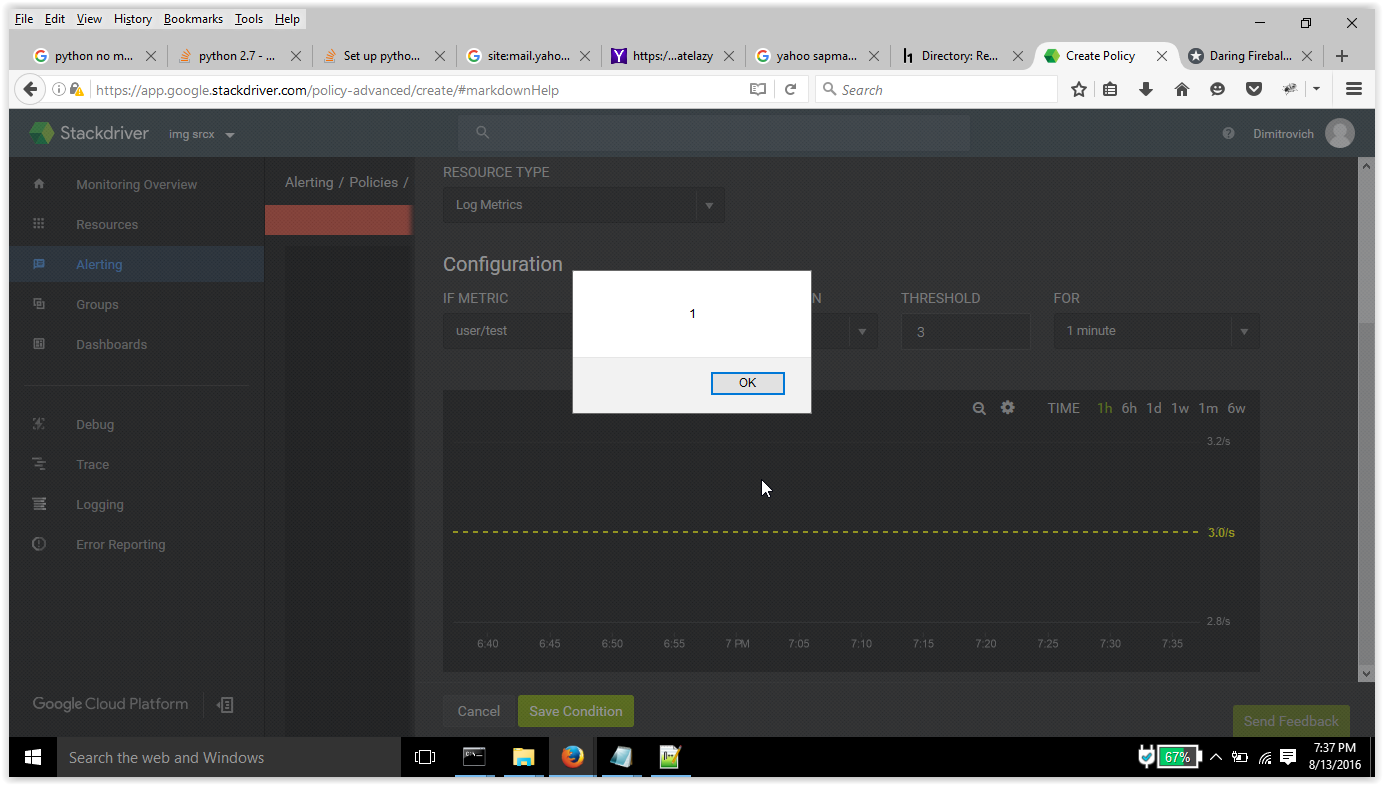Collapse the sidebar via the panel icon
The width and height of the screenshot is (1383, 785).
(x=226, y=705)
